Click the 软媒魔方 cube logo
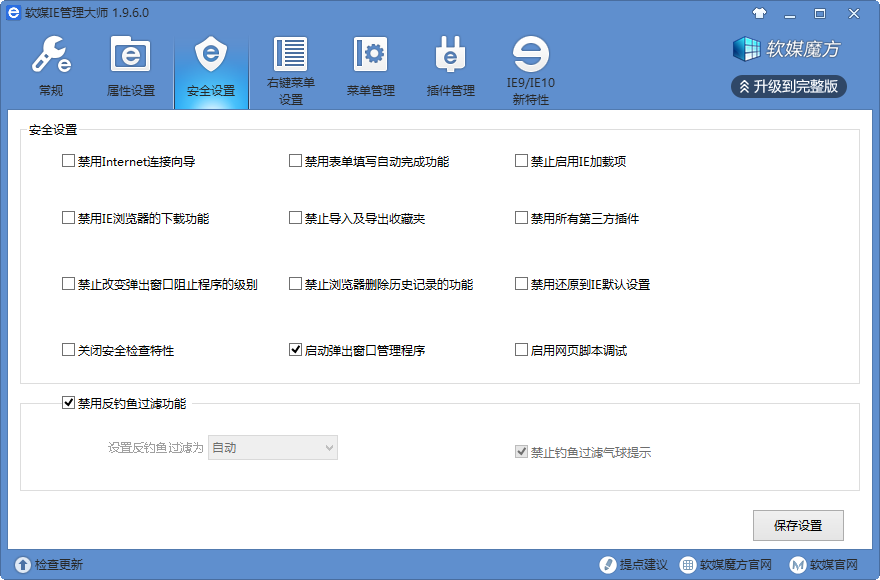 [746, 49]
